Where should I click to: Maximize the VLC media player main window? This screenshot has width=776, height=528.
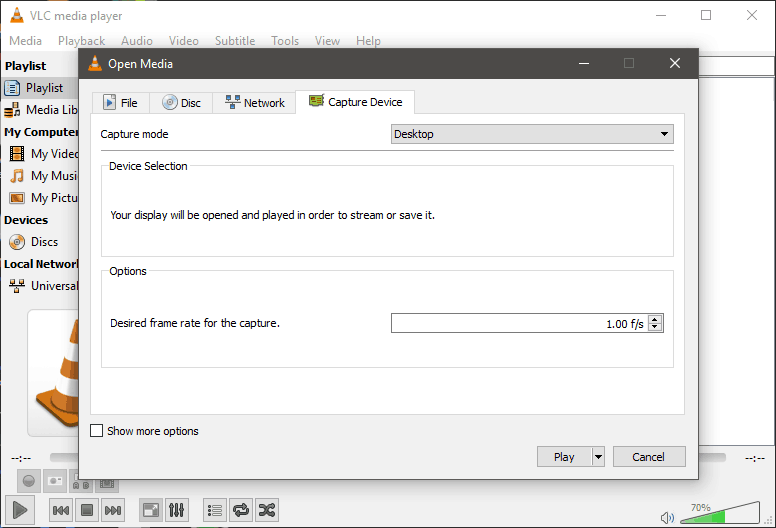pyautogui.click(x=706, y=15)
